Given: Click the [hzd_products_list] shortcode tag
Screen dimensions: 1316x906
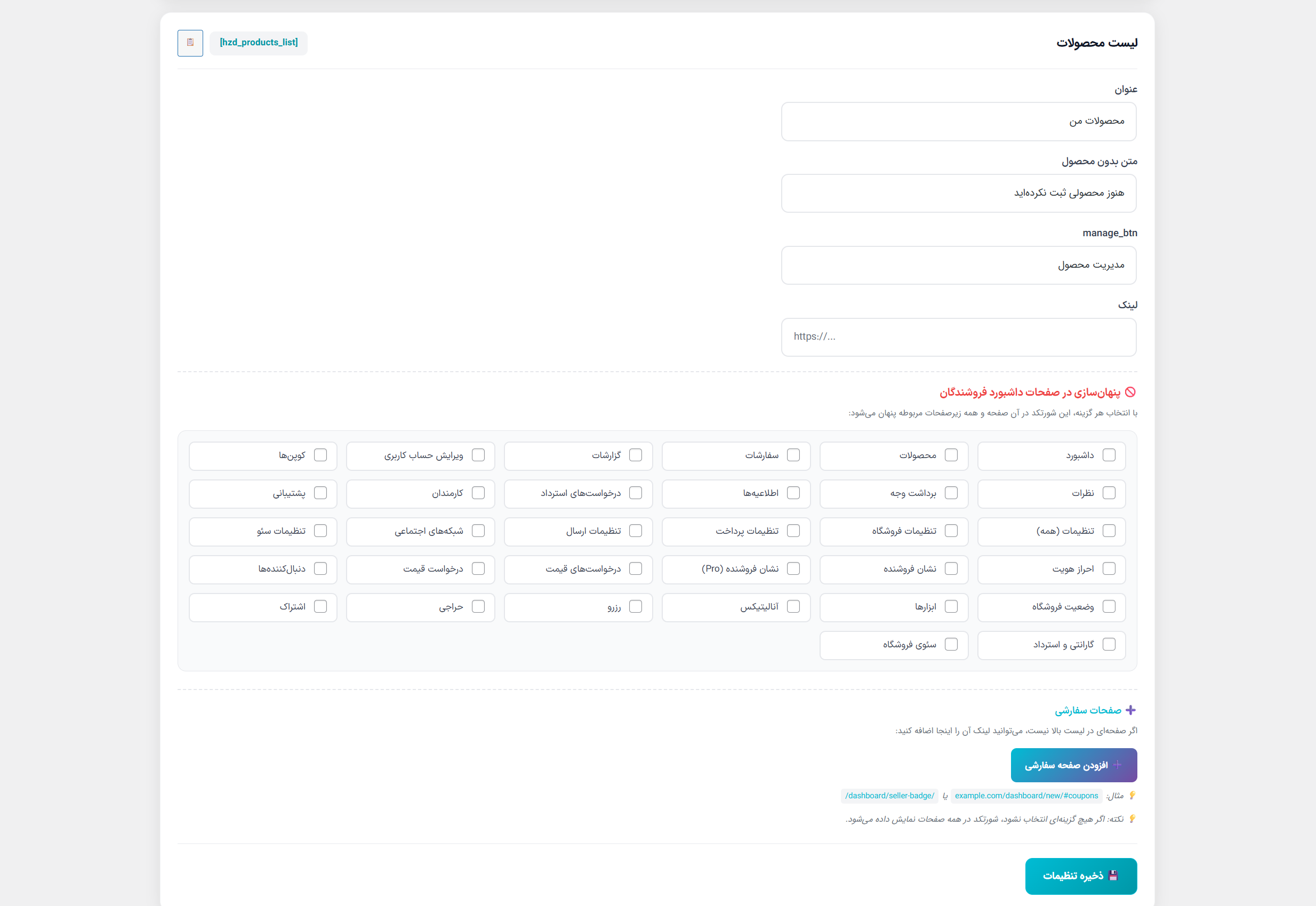Looking at the screenshot, I should (x=258, y=43).
